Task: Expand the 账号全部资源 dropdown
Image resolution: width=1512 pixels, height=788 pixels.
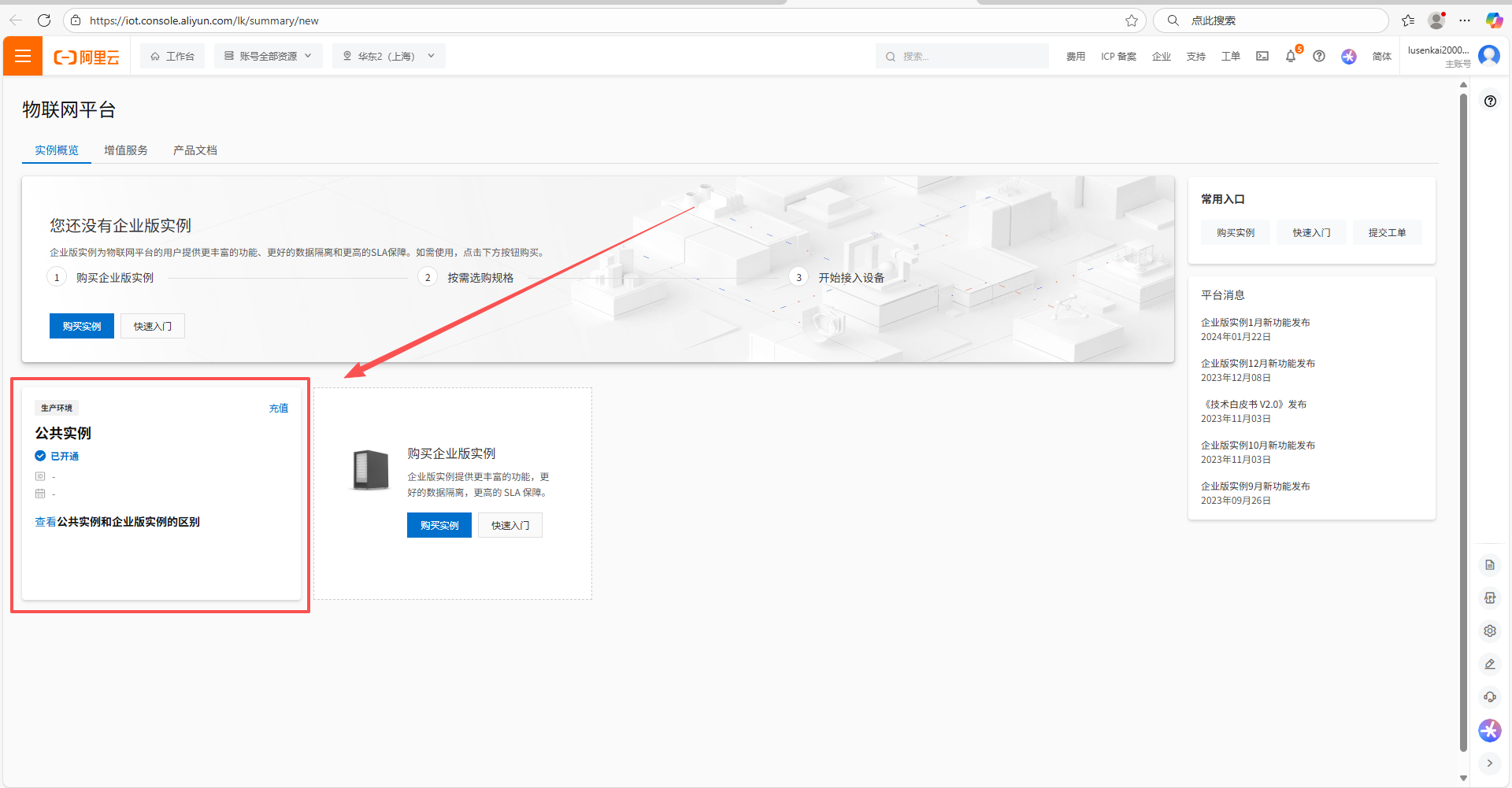Action: (269, 57)
